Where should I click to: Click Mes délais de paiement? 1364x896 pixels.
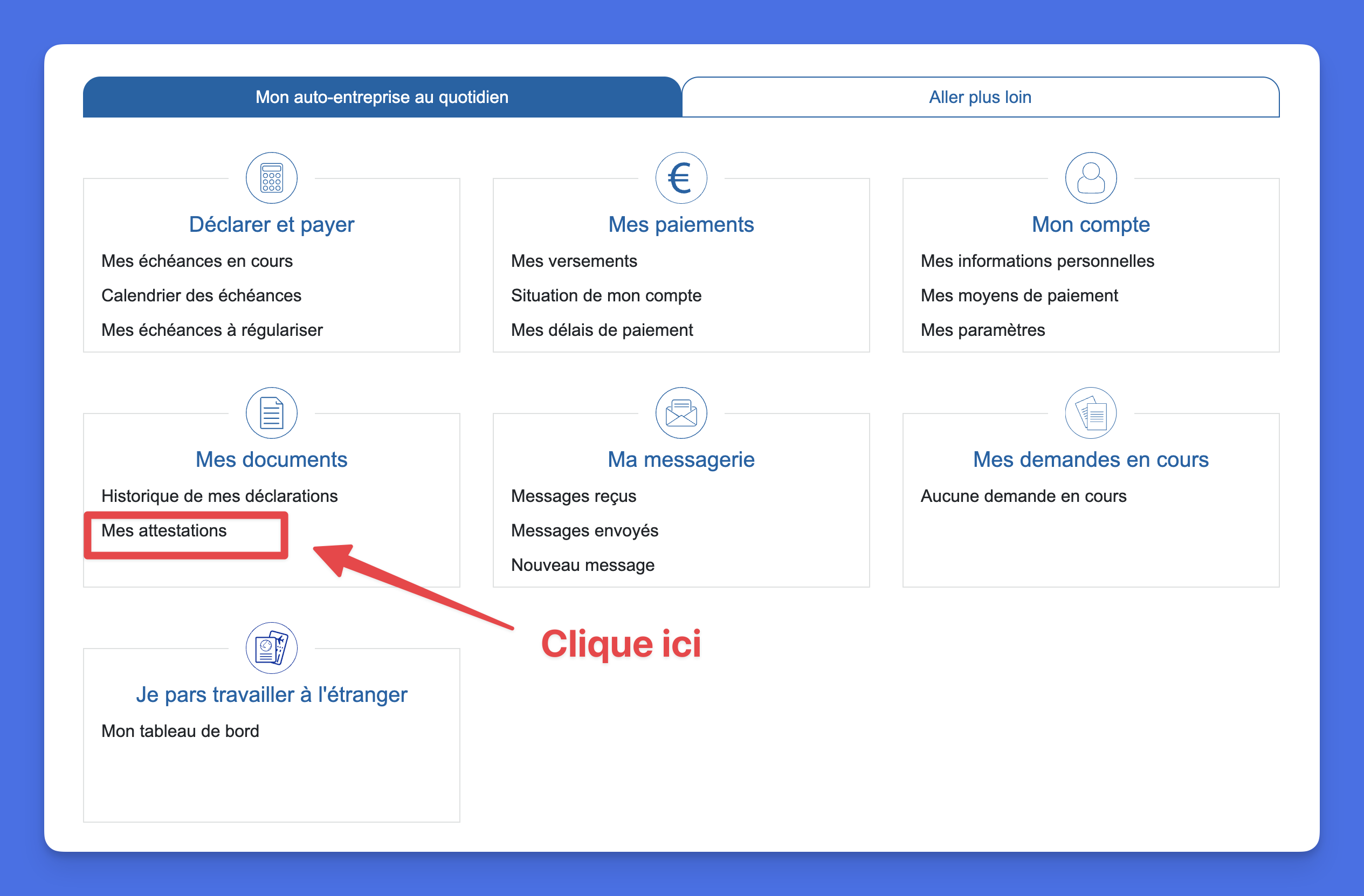pos(601,329)
